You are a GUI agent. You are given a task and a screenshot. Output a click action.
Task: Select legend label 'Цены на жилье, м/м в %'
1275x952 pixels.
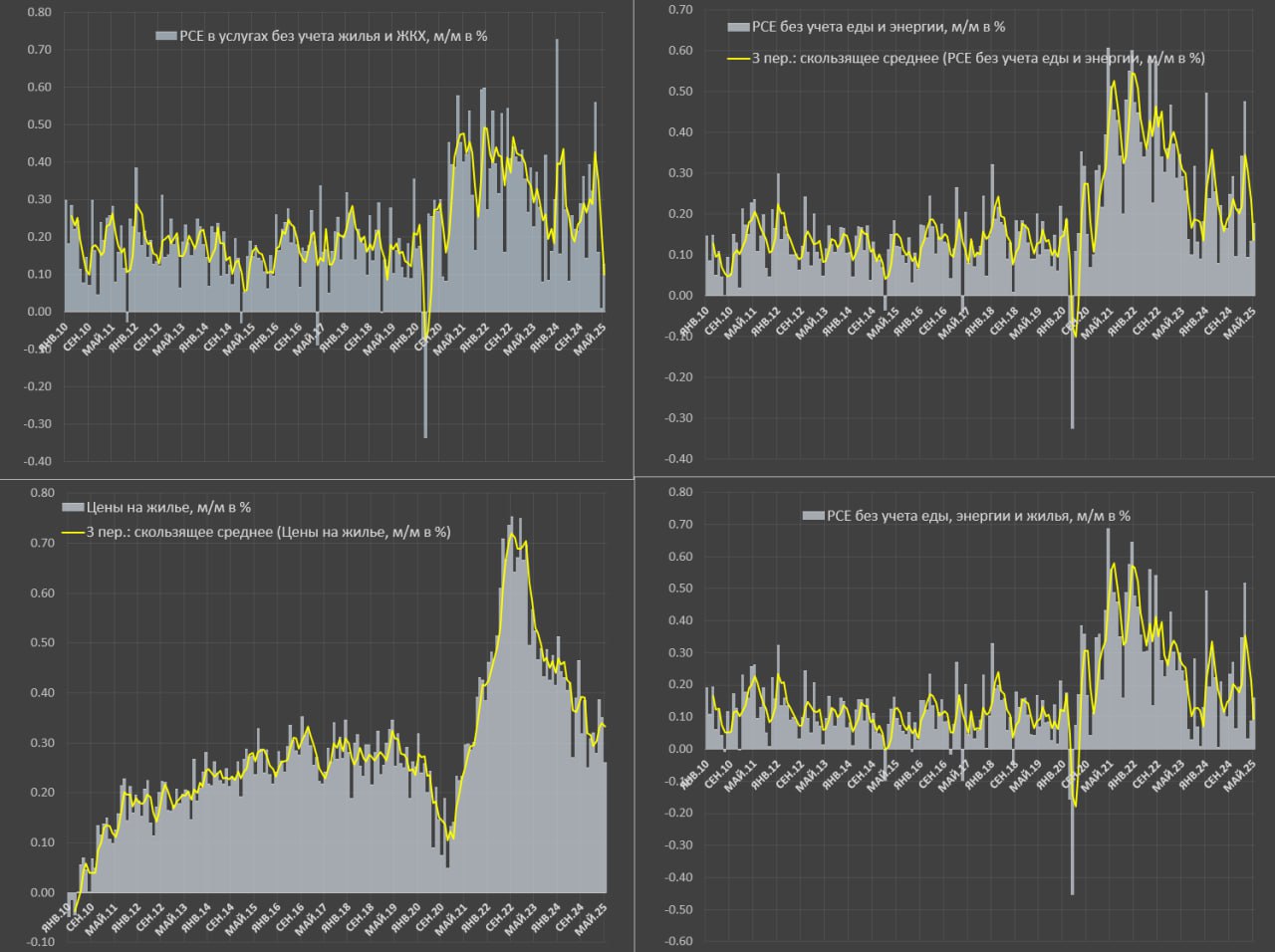click(x=169, y=508)
